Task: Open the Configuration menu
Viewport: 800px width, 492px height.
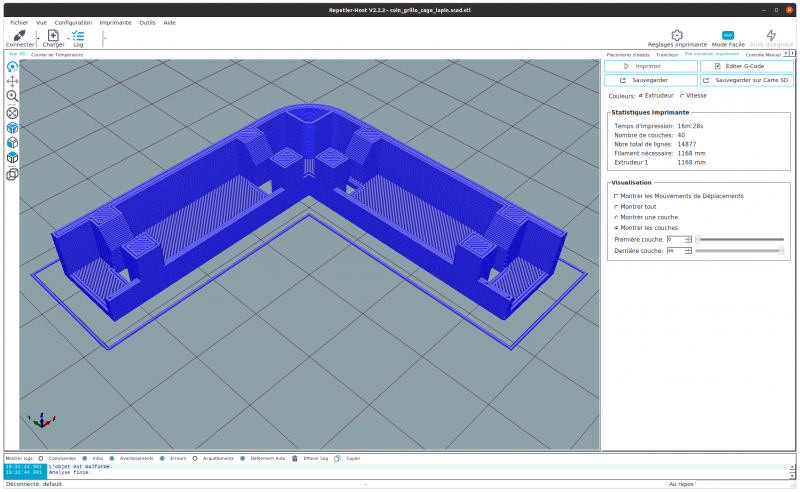Action: pyautogui.click(x=73, y=22)
